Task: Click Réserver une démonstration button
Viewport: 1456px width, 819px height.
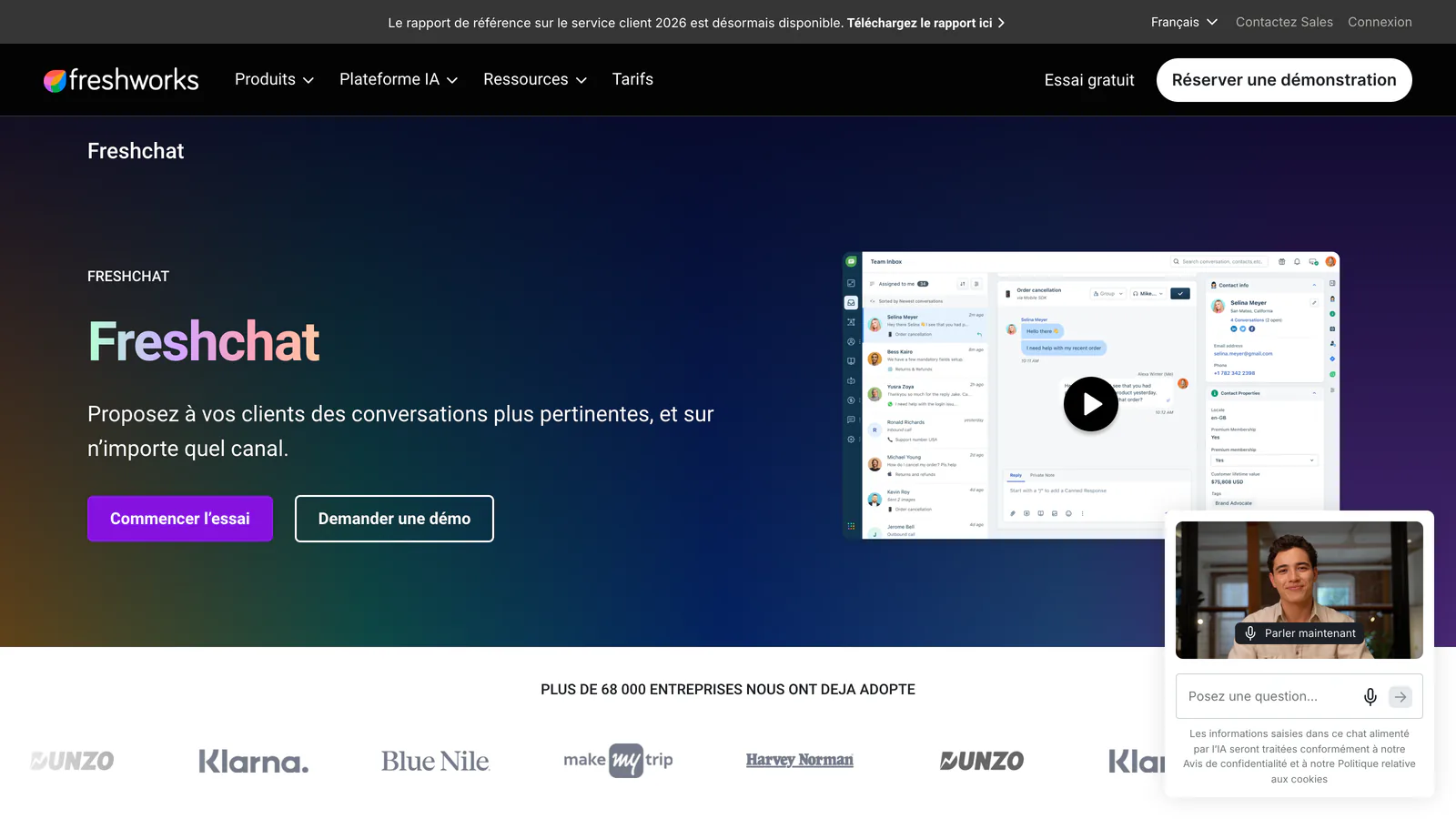Action: click(x=1284, y=80)
